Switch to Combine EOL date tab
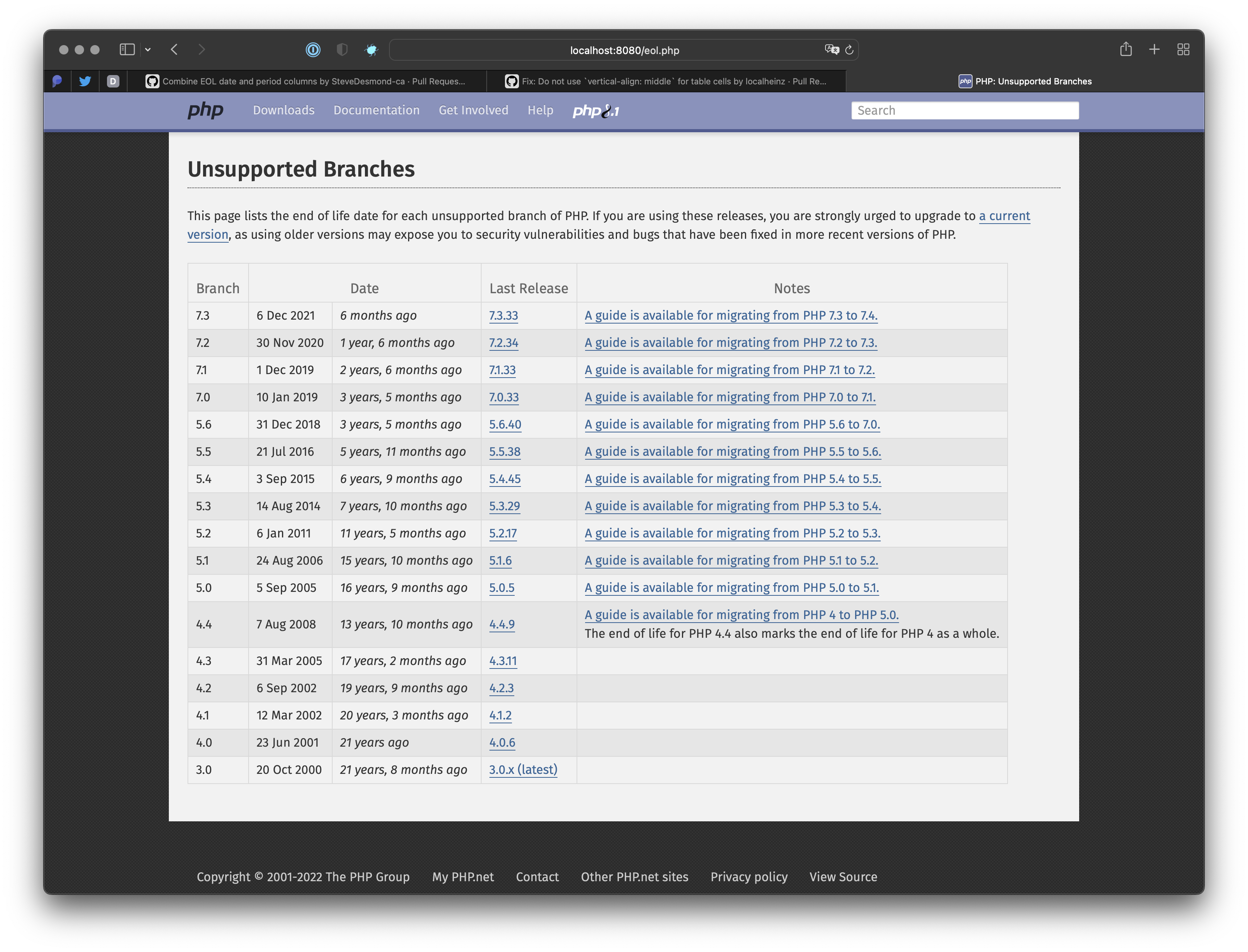1248x952 pixels. click(306, 81)
